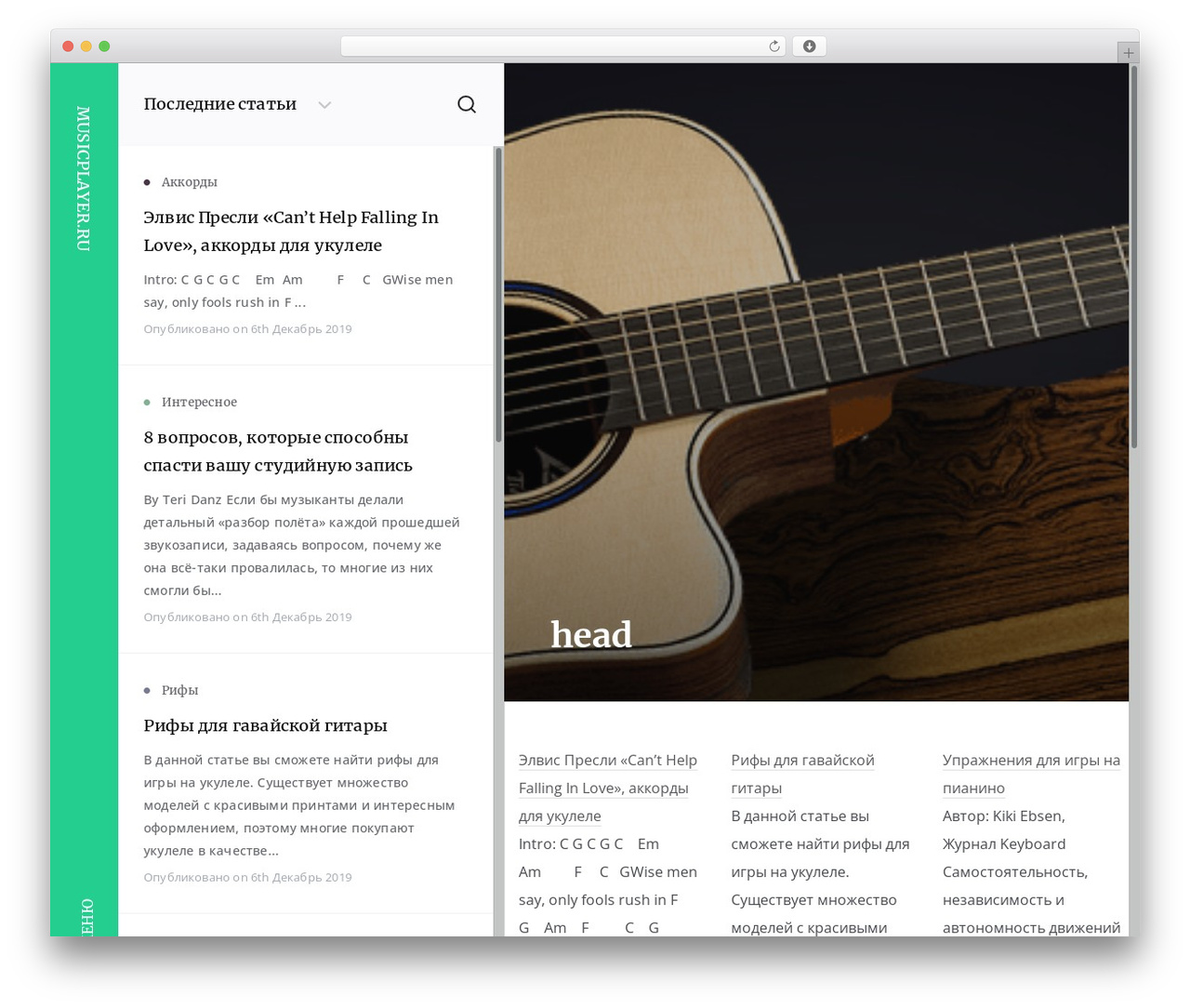Screen dimensions: 1190x1008
Task: Click publish date under Элвис Пресли article
Action: pyautogui.click(x=247, y=329)
